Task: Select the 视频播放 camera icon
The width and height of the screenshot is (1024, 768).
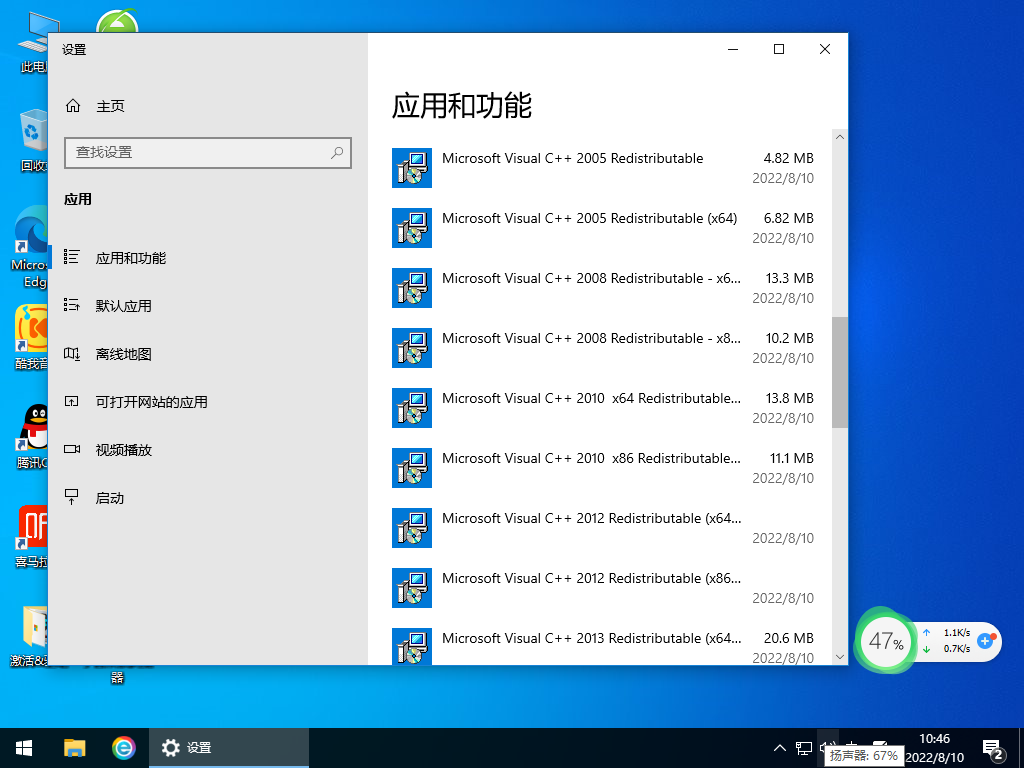Action: (x=72, y=449)
